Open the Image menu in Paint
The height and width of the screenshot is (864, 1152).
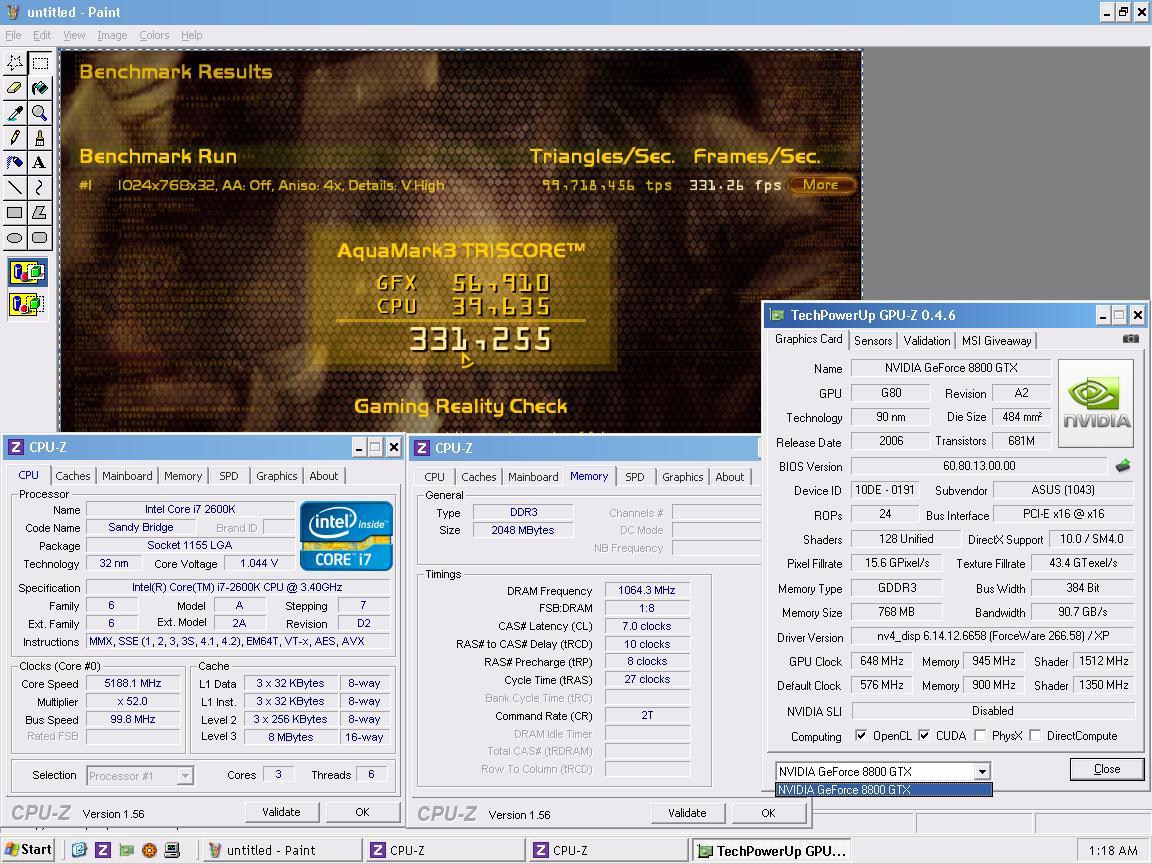[x=112, y=35]
